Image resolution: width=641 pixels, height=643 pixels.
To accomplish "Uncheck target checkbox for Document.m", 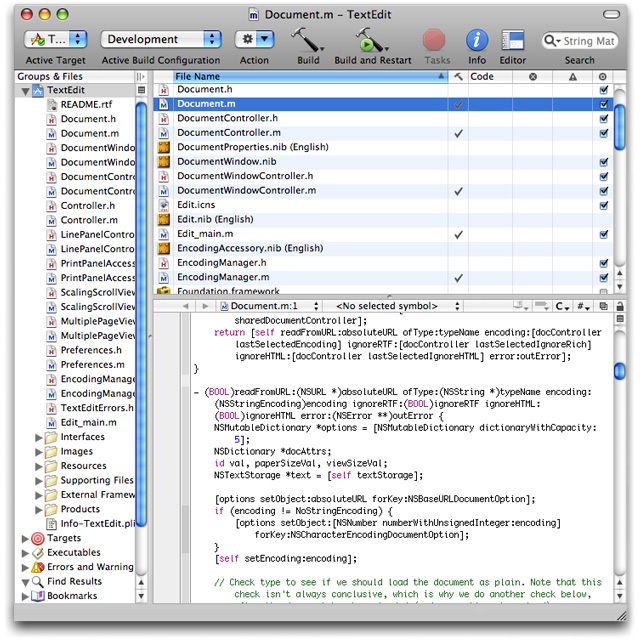I will pos(603,104).
